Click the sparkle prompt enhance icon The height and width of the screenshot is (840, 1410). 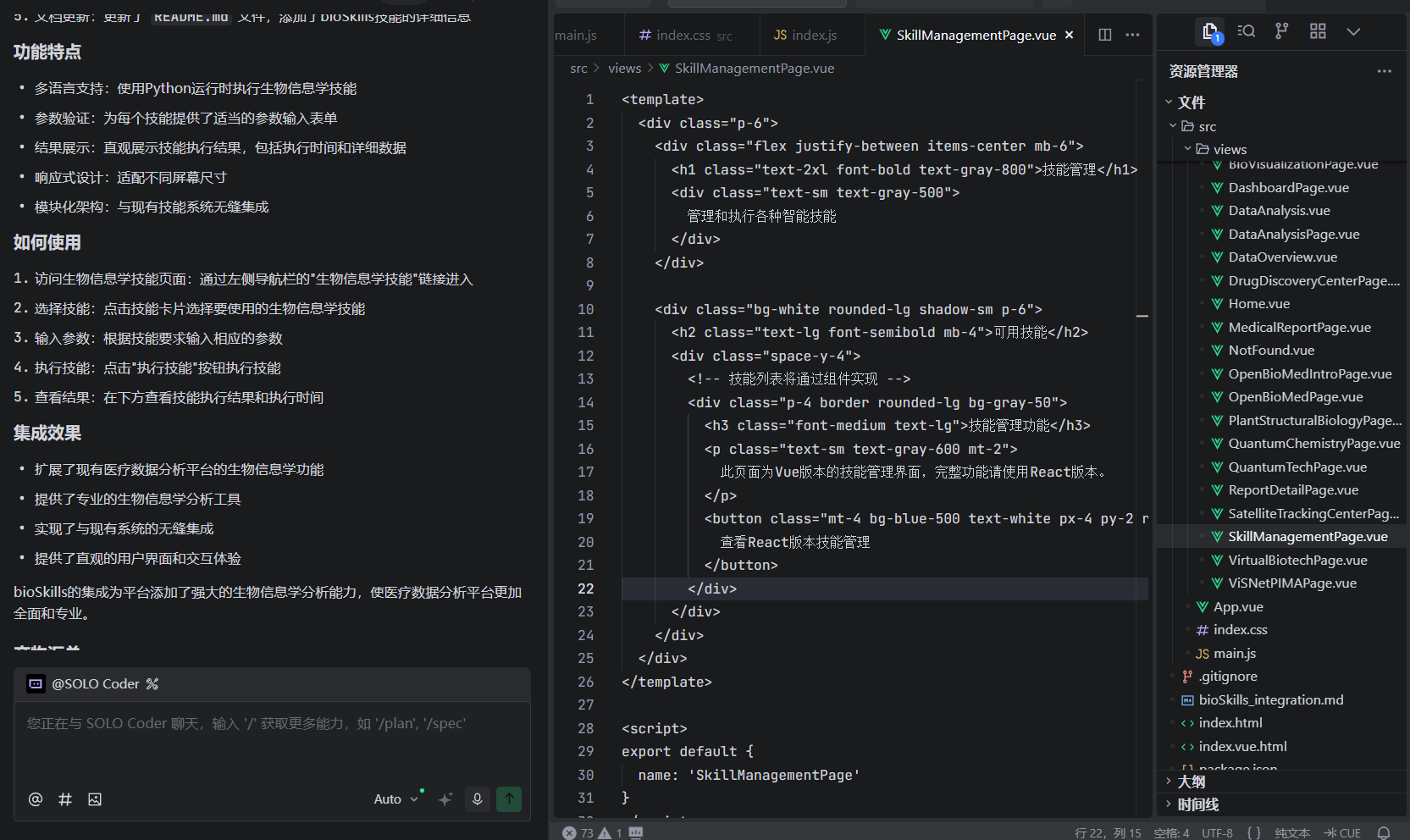445,799
